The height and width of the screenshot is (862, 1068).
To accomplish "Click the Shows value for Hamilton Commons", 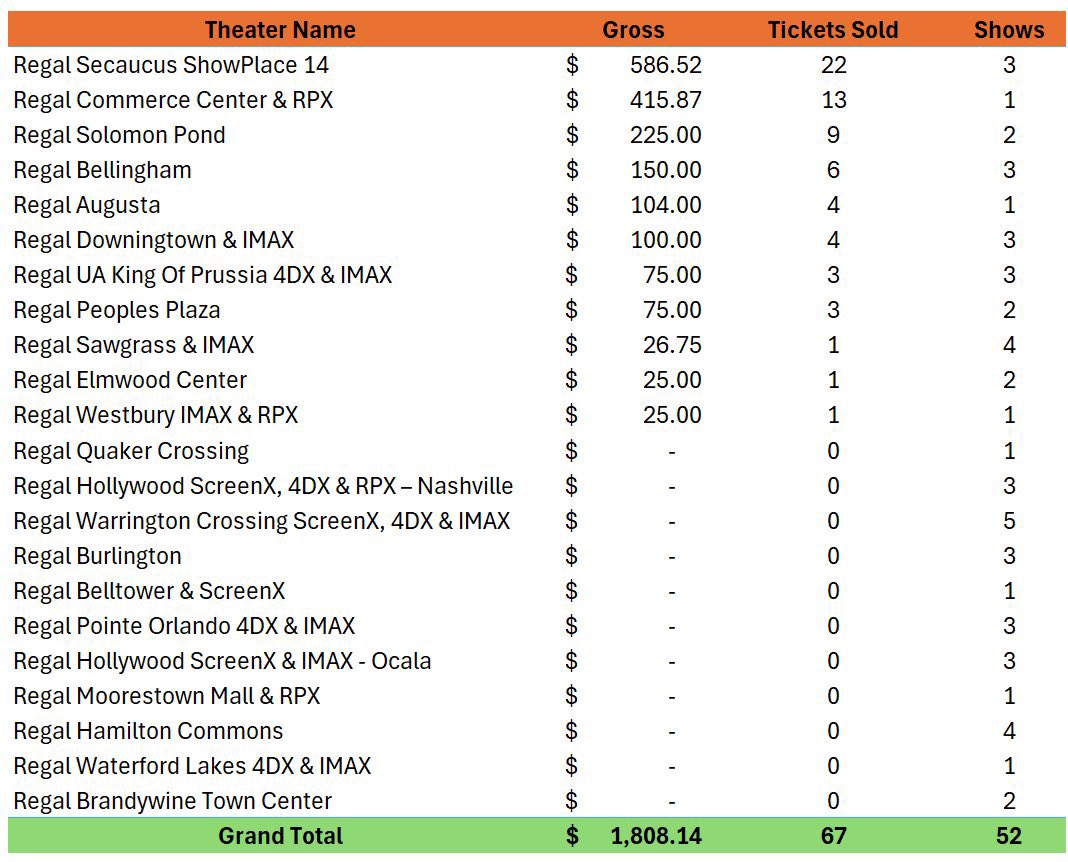I will click(1009, 731).
